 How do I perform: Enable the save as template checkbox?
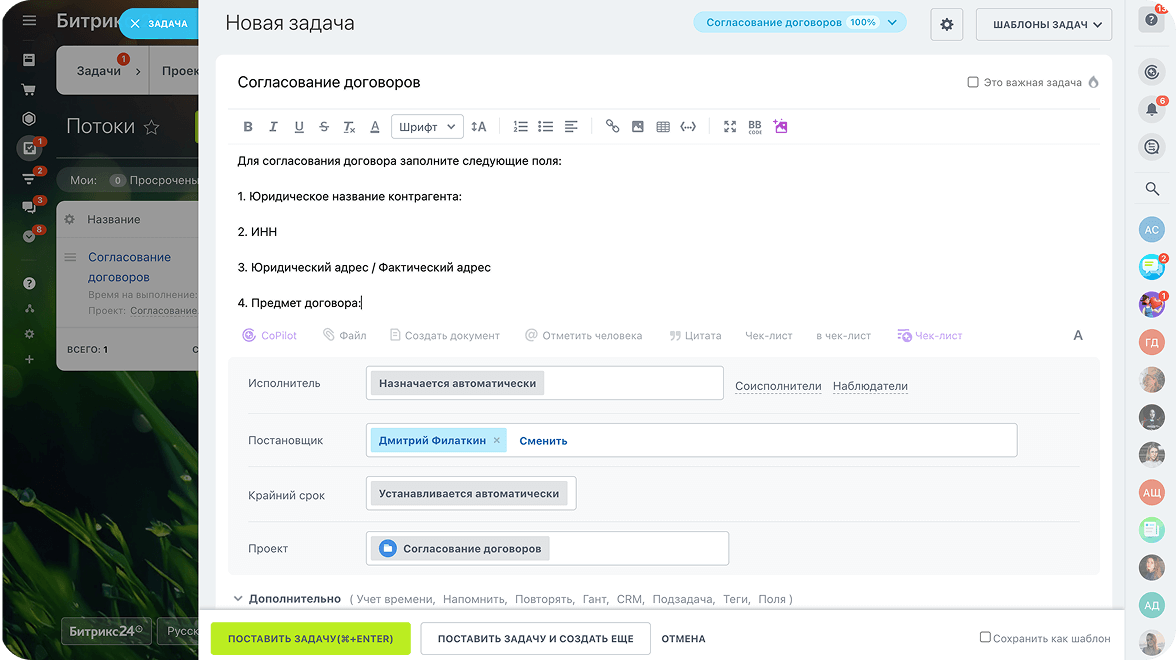tap(985, 638)
